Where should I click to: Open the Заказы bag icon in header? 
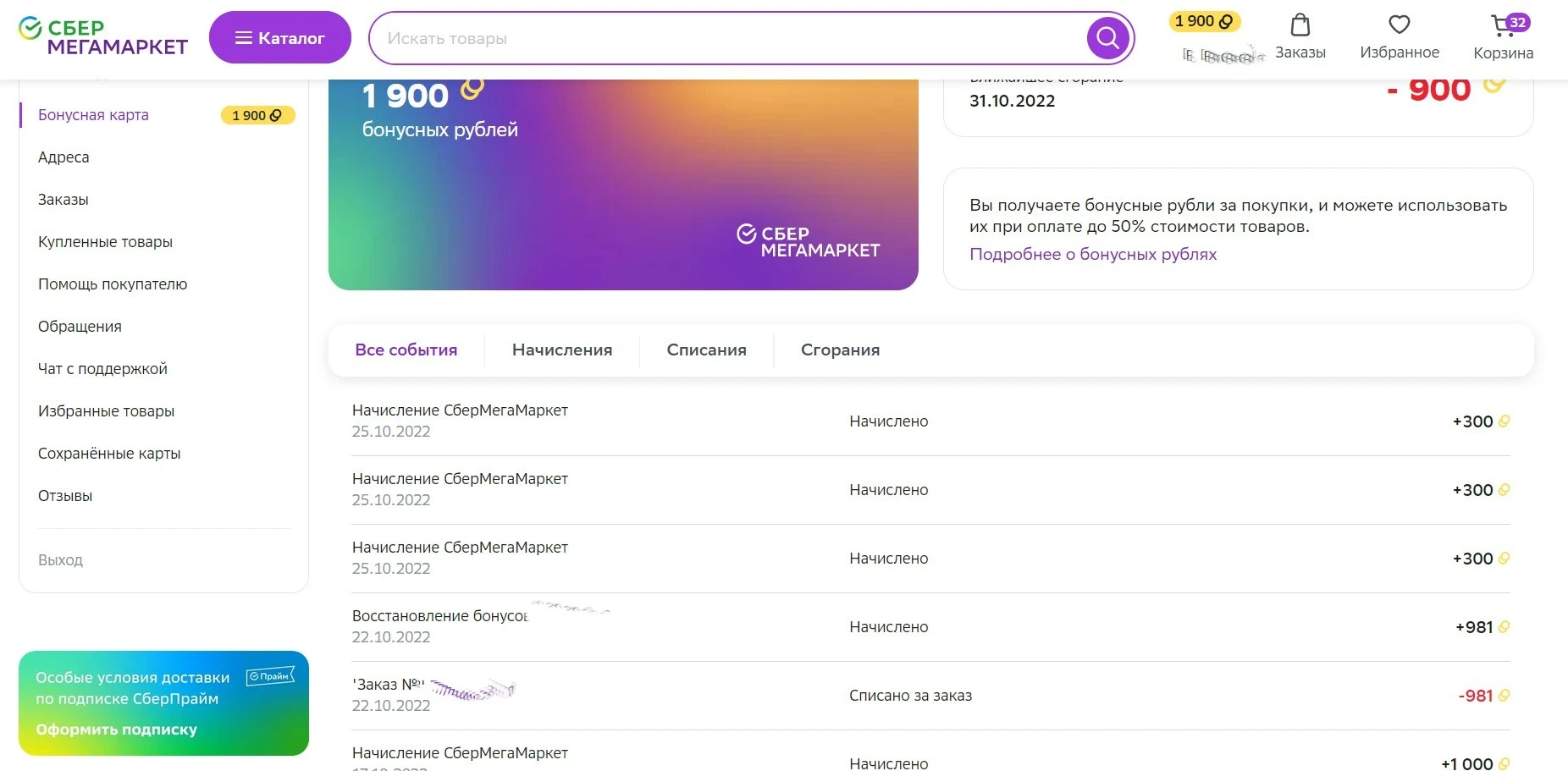pyautogui.click(x=1300, y=25)
